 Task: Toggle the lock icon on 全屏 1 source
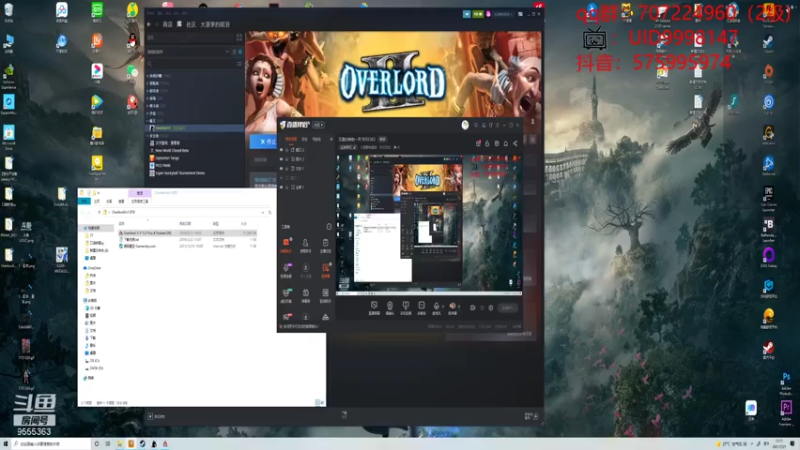287,187
